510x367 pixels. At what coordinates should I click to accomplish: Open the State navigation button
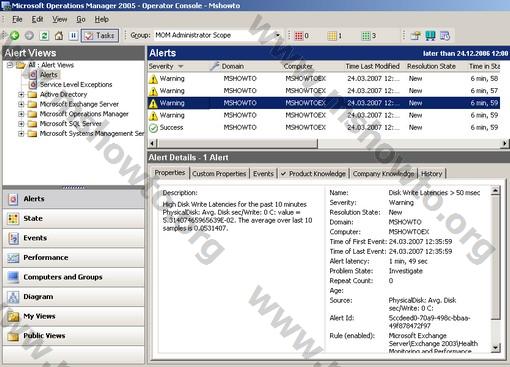(74, 219)
